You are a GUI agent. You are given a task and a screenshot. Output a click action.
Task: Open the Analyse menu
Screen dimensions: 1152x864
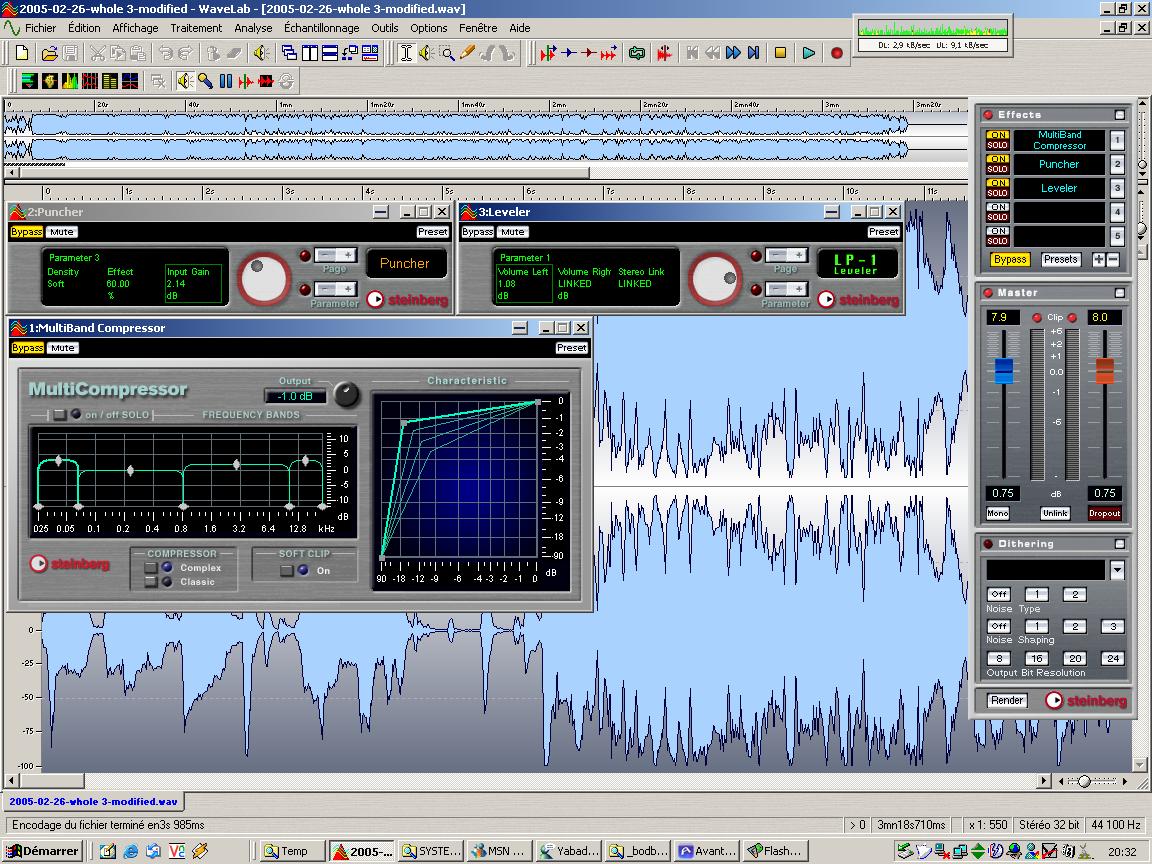coord(253,28)
